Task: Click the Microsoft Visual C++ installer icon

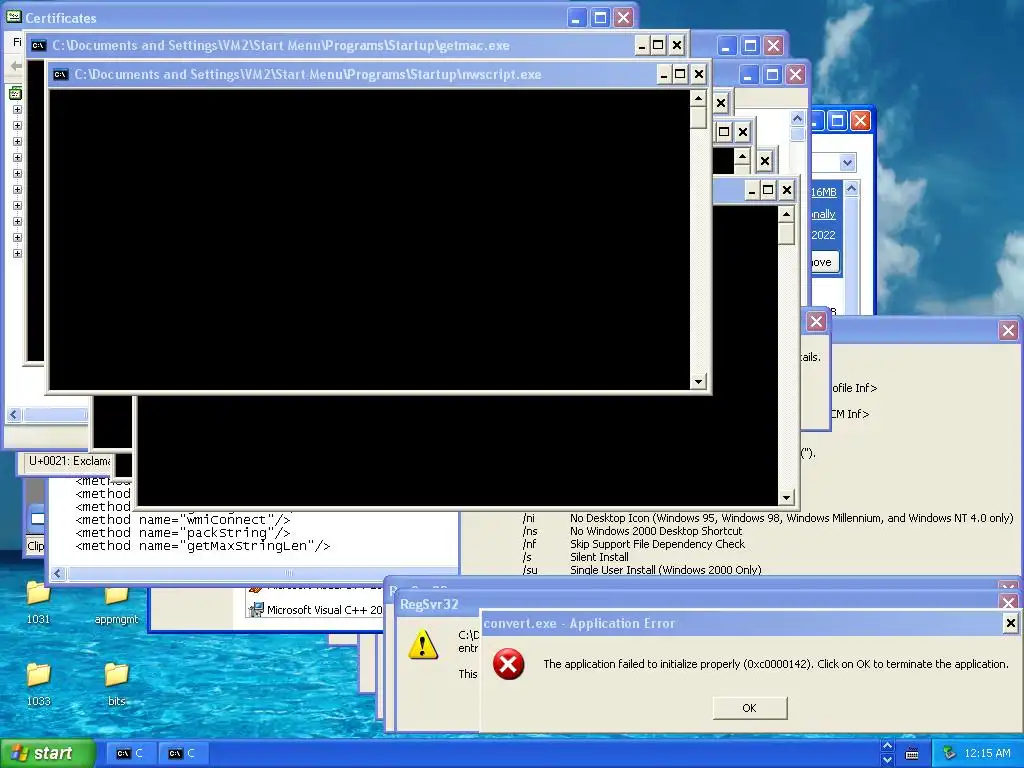Action: [255, 610]
